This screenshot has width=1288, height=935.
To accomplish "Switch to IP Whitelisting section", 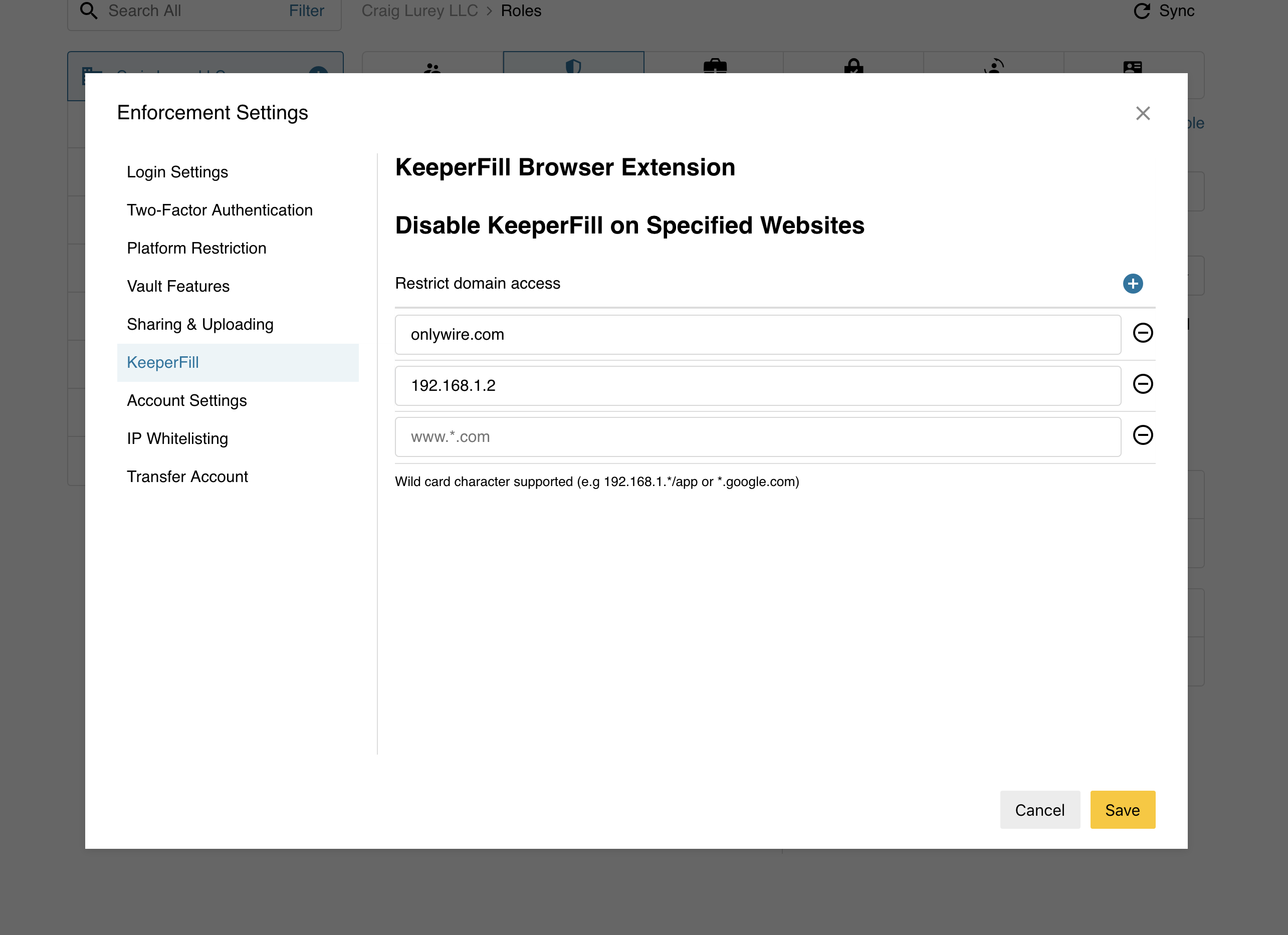I will [x=177, y=438].
